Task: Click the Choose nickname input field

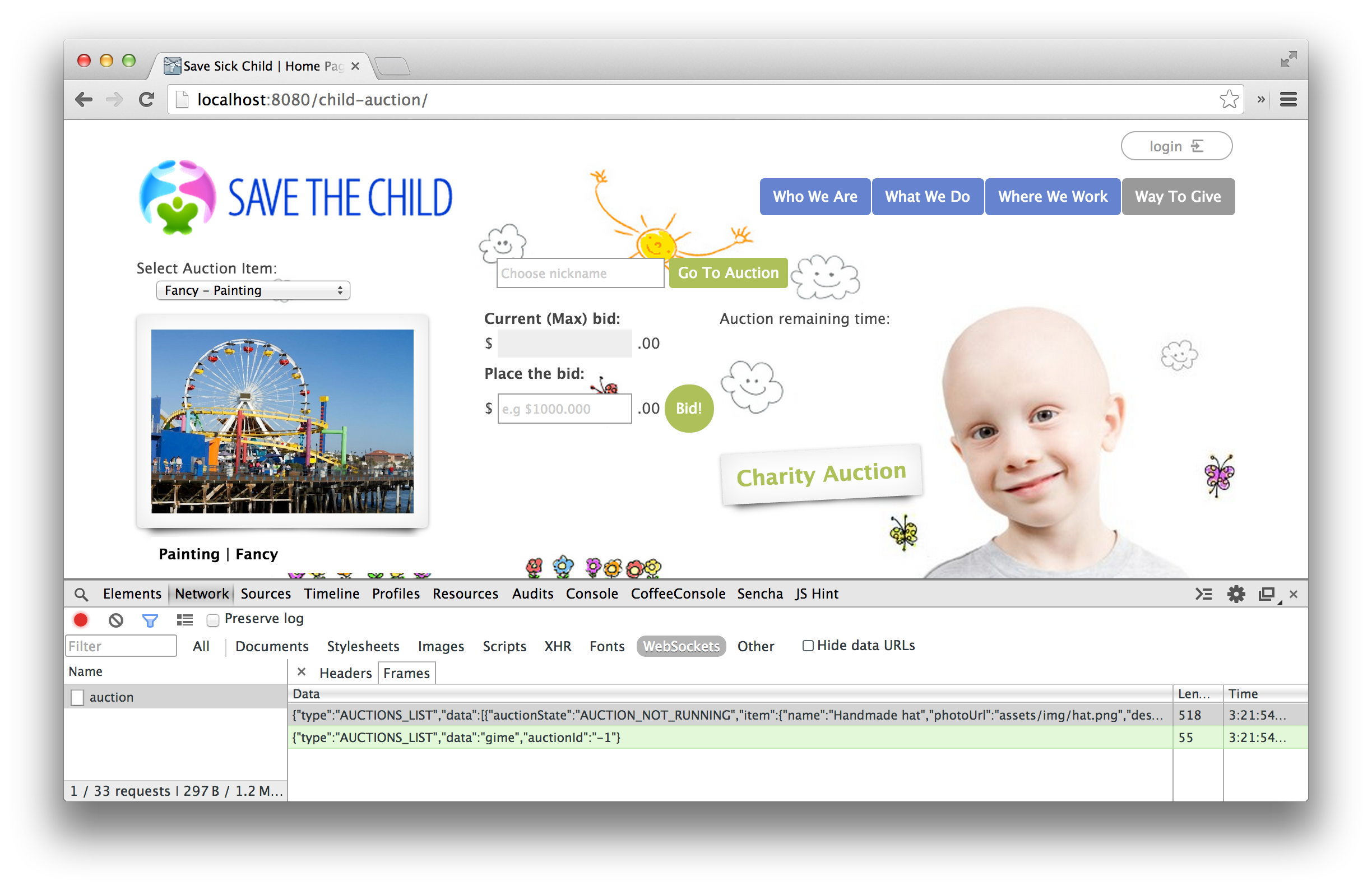Action: tap(580, 274)
